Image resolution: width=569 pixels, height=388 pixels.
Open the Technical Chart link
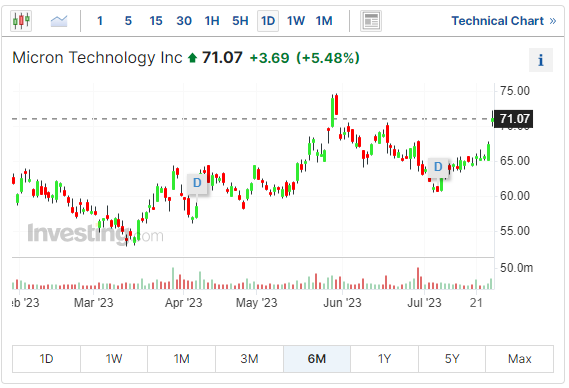[504, 21]
